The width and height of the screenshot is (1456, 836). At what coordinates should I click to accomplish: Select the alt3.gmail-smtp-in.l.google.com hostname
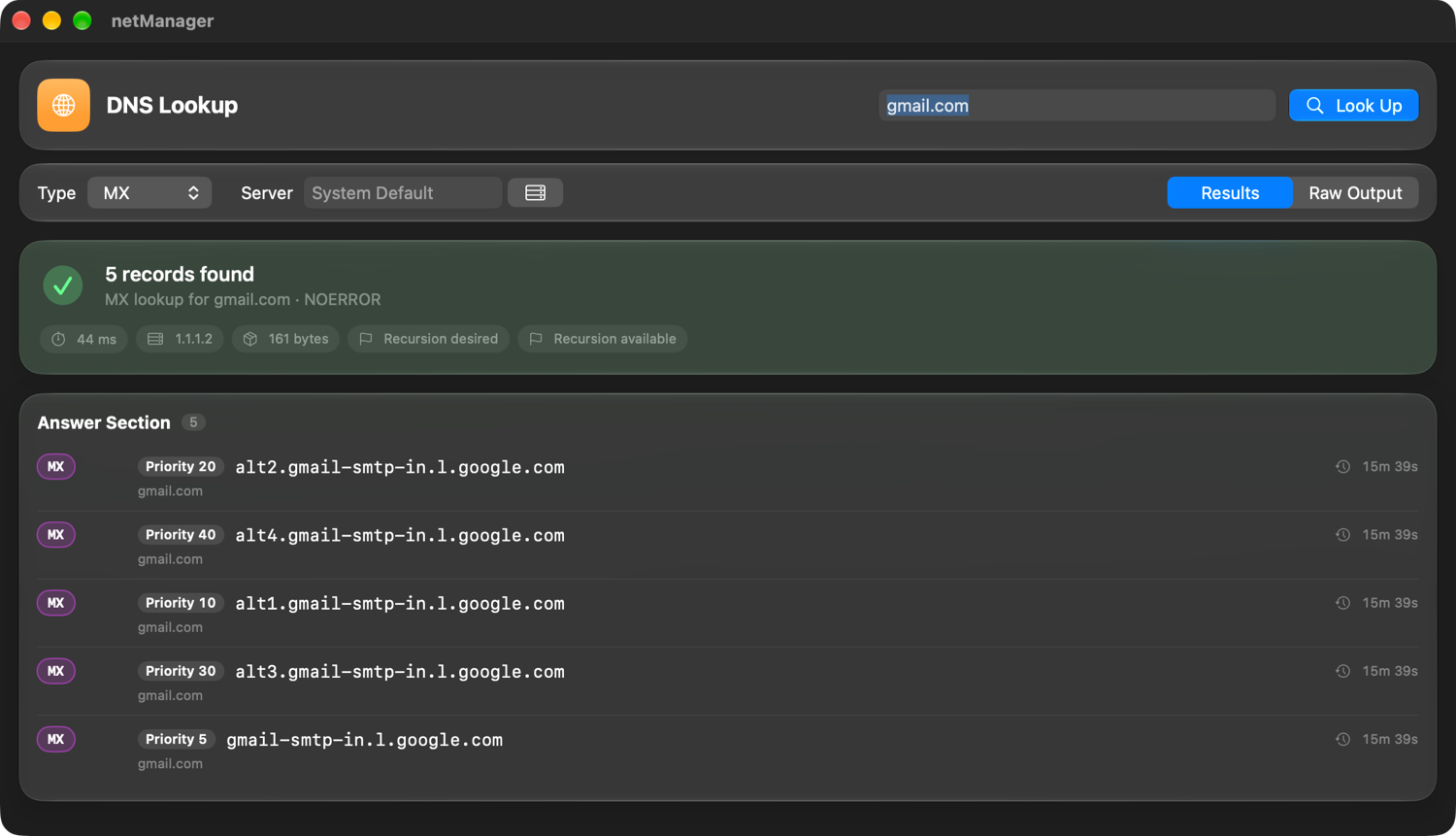[x=400, y=671]
